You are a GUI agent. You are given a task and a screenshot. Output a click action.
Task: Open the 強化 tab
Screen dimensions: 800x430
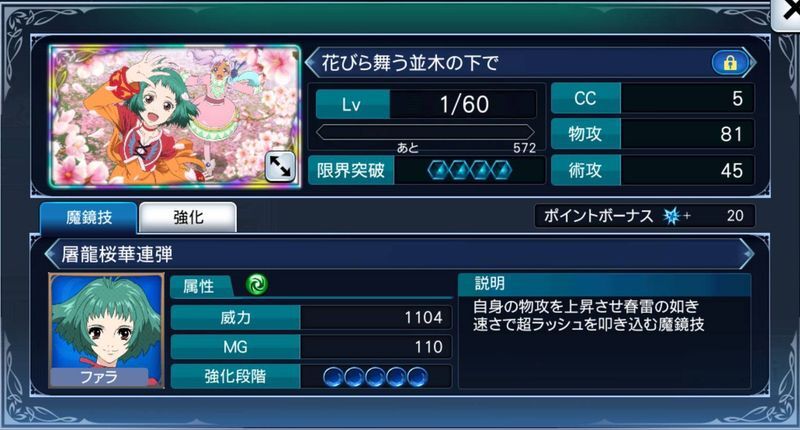(x=188, y=218)
